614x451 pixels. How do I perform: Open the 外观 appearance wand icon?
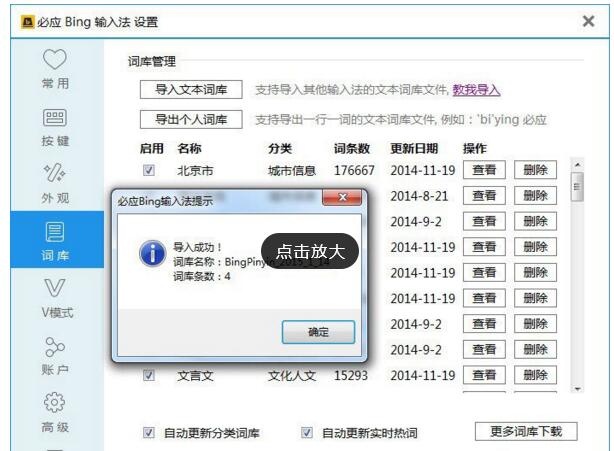tap(55, 173)
